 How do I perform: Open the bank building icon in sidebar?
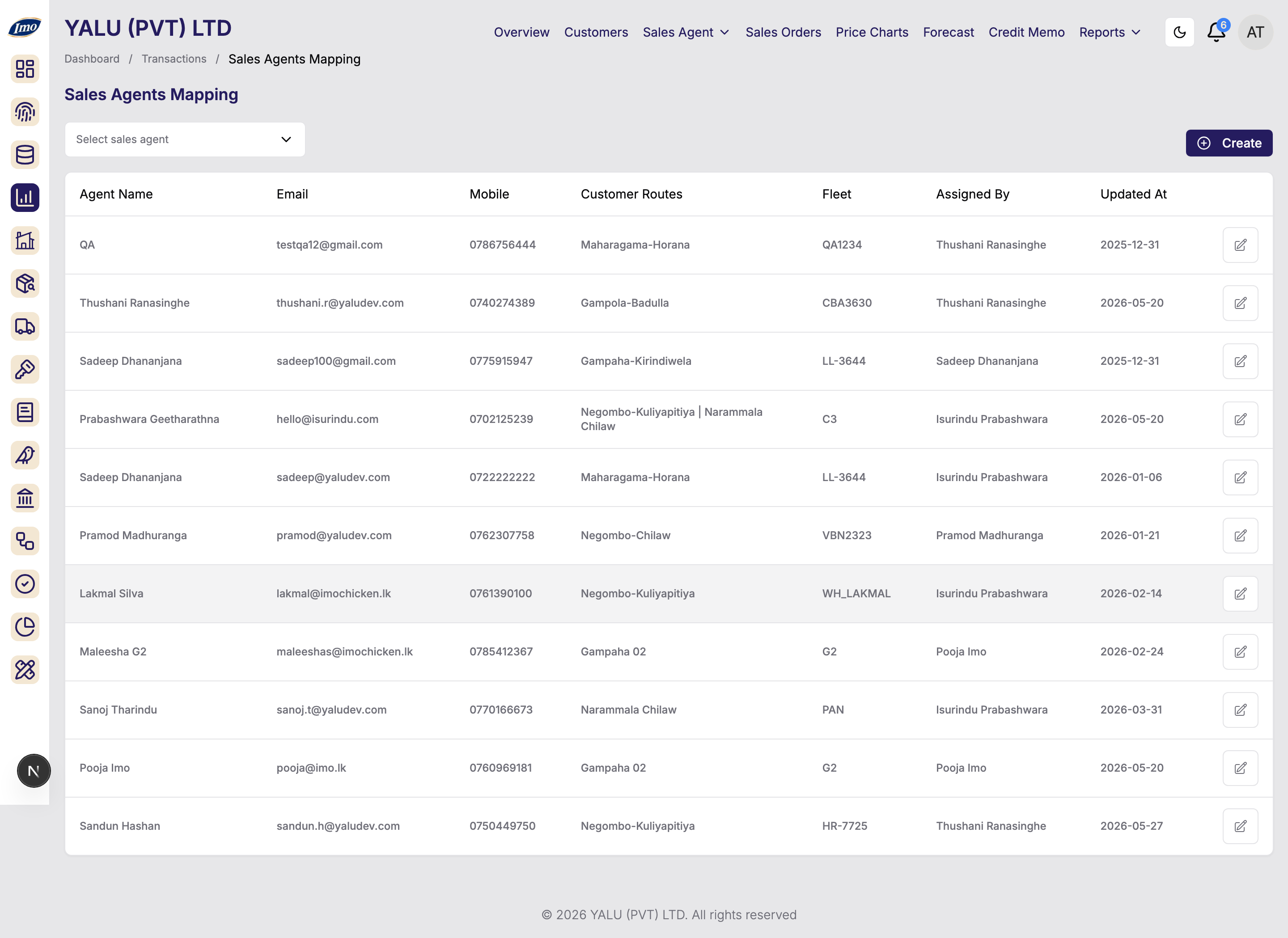tap(25, 498)
